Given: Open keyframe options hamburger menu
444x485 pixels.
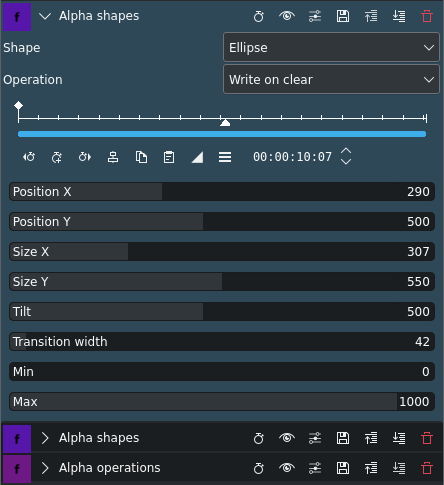Looking at the screenshot, I should [225, 157].
